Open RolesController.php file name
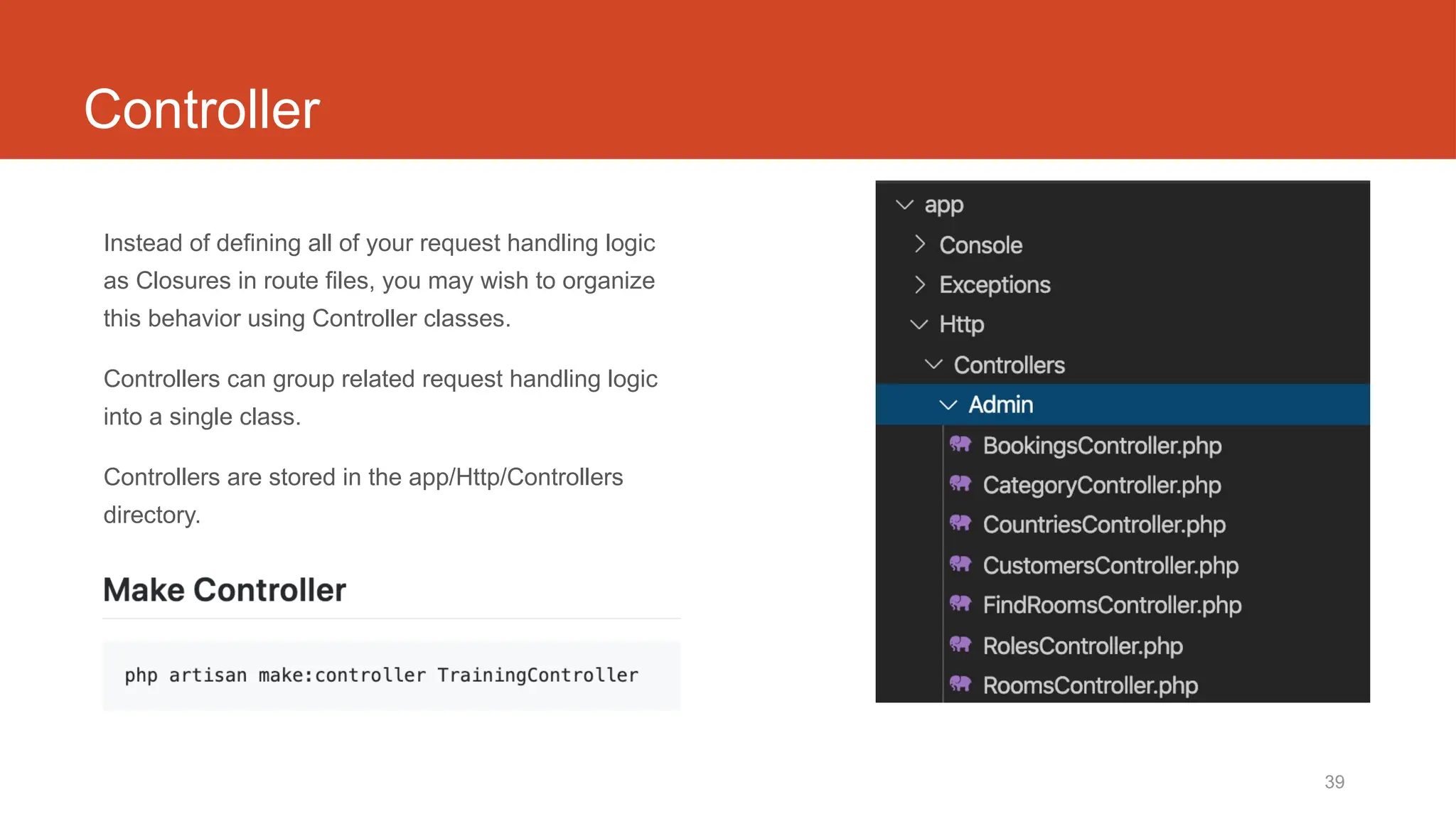Image resolution: width=1456 pixels, height=819 pixels. tap(1083, 646)
